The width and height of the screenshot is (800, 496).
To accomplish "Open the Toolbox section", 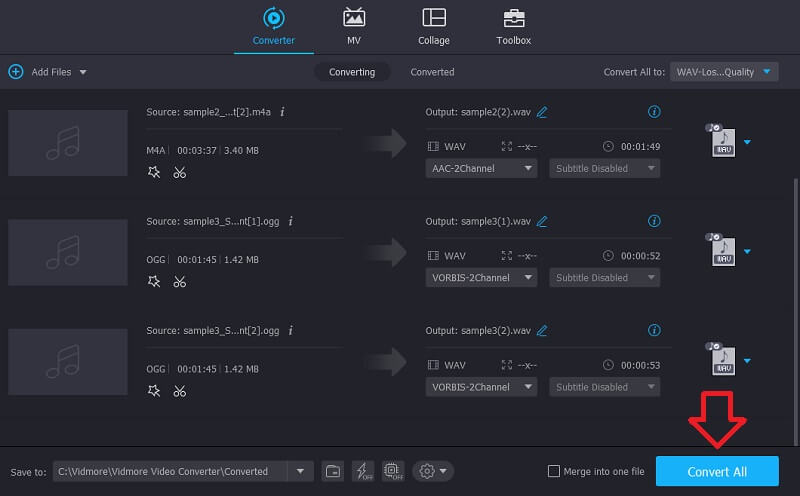I will coord(513,27).
